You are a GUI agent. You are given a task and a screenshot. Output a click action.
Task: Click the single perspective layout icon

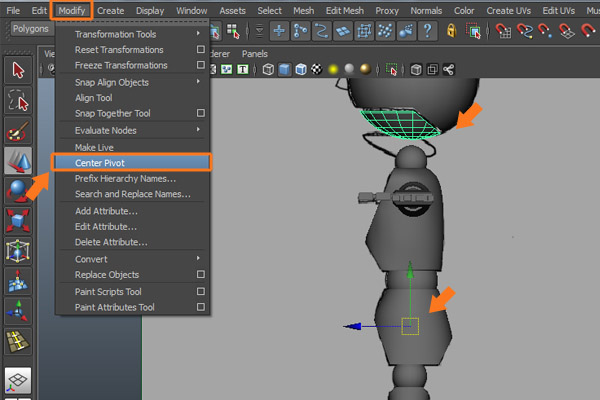click(x=18, y=381)
